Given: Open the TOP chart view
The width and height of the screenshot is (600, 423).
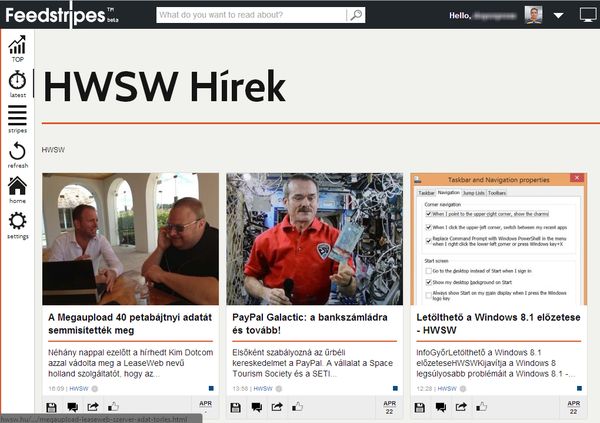Looking at the screenshot, I should click(17, 48).
